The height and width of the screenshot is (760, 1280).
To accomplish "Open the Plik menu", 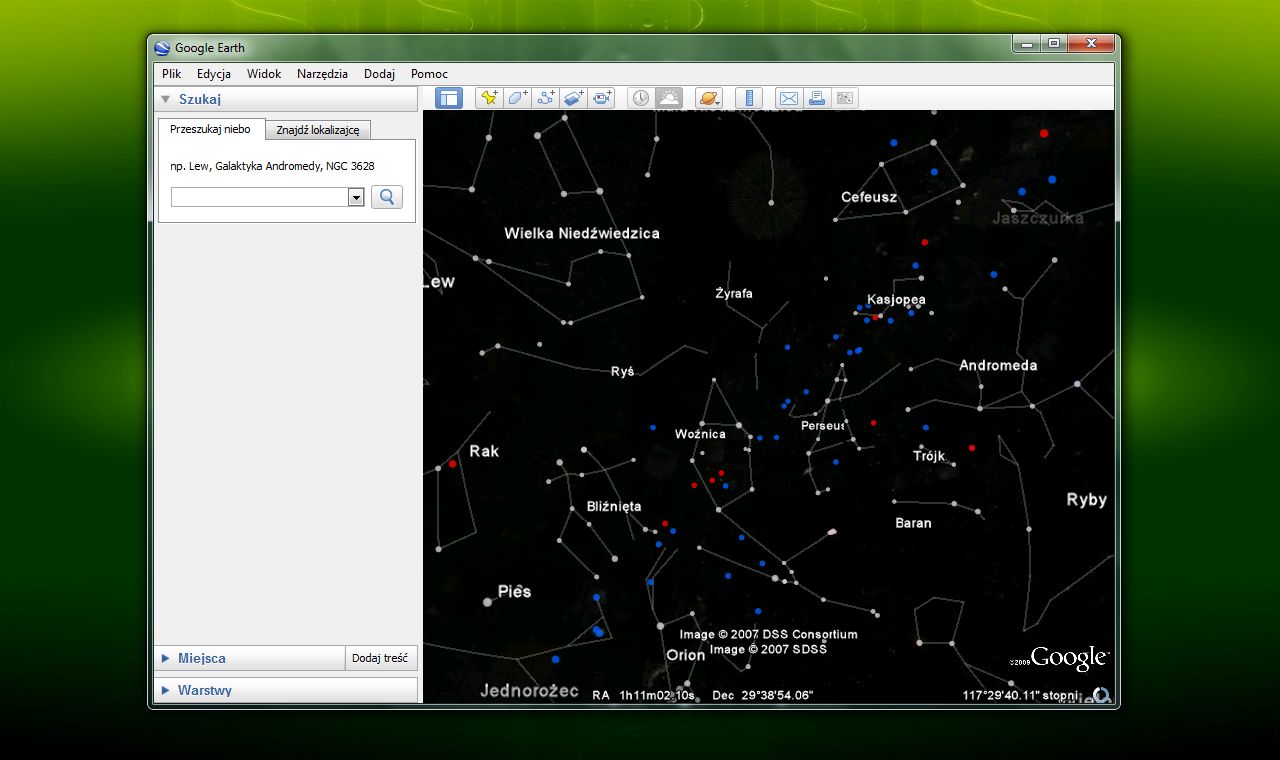I will (172, 74).
